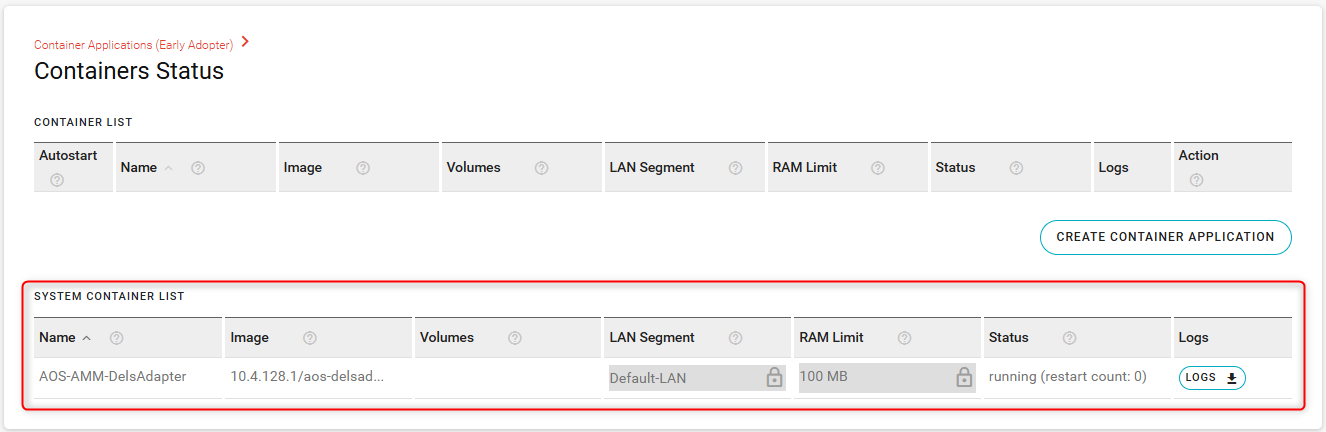
Task: Click lock icon in Default-LAN field
Action: tap(773, 377)
